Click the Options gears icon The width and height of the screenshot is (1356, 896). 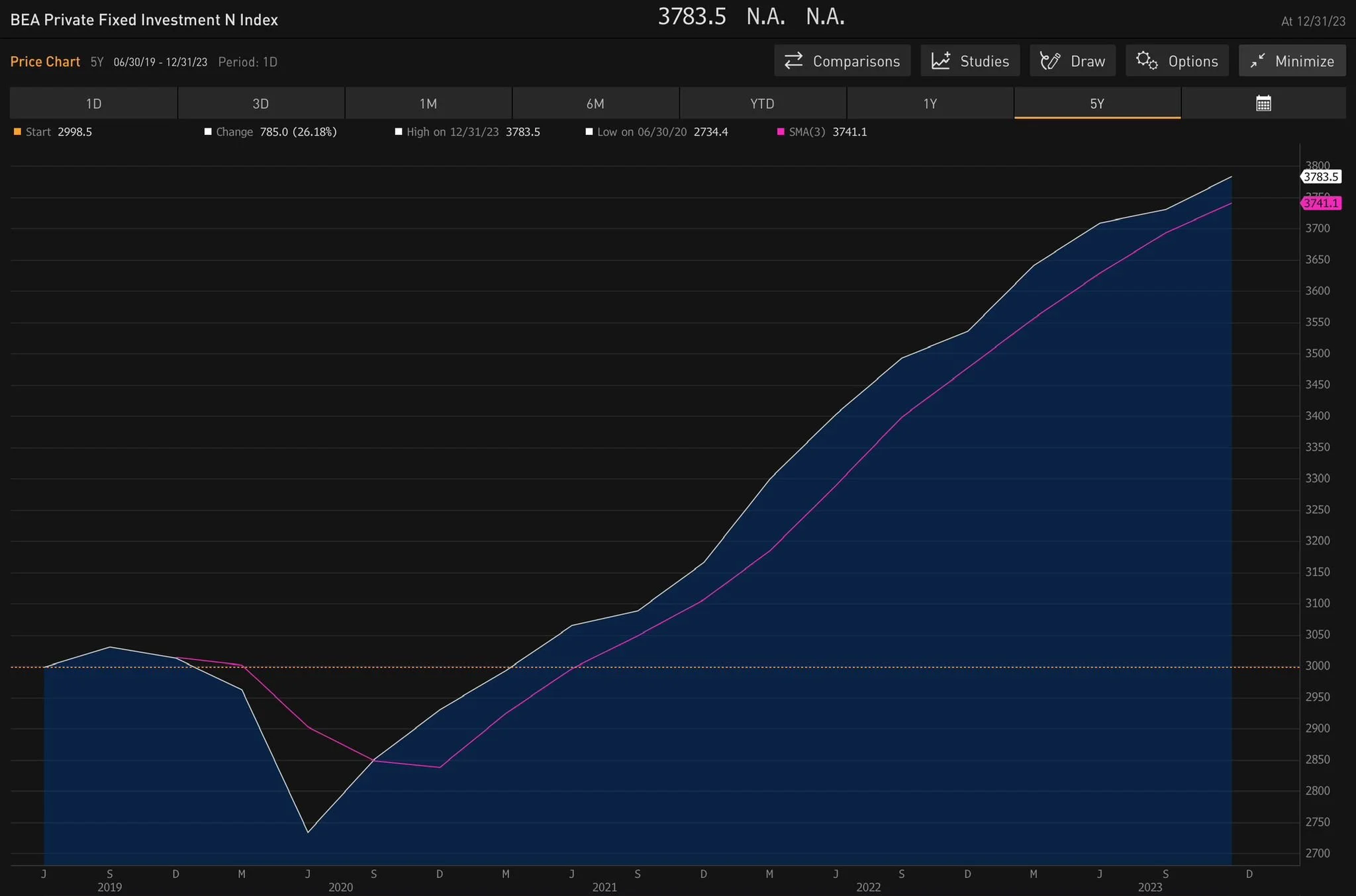coord(1147,61)
